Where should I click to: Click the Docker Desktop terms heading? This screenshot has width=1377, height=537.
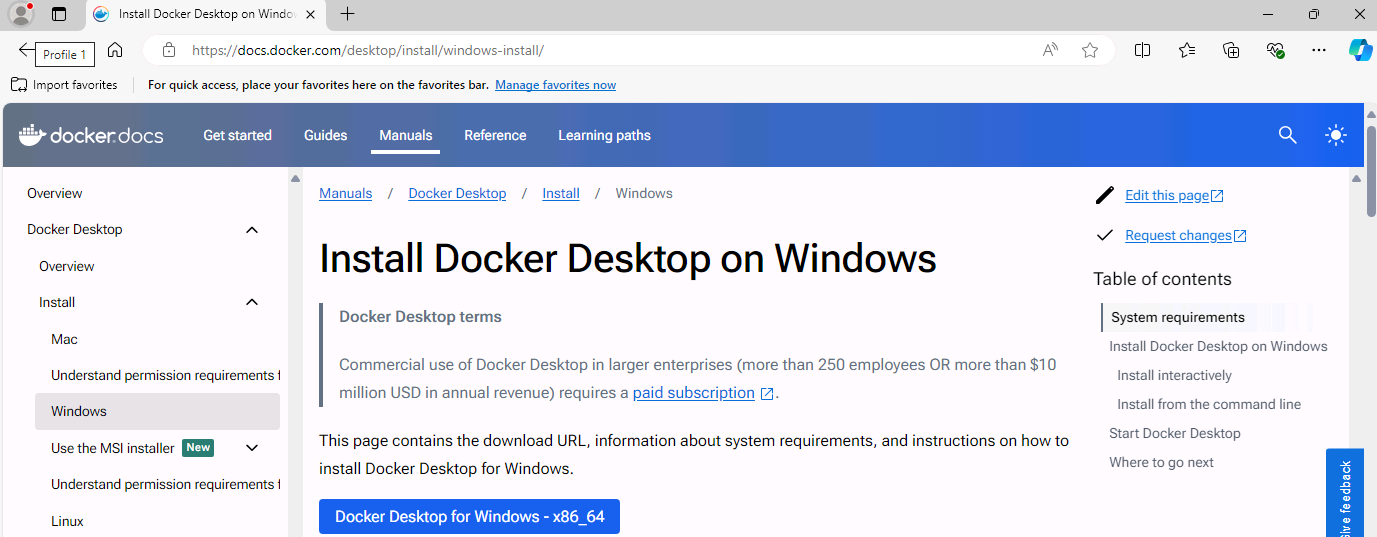click(420, 316)
